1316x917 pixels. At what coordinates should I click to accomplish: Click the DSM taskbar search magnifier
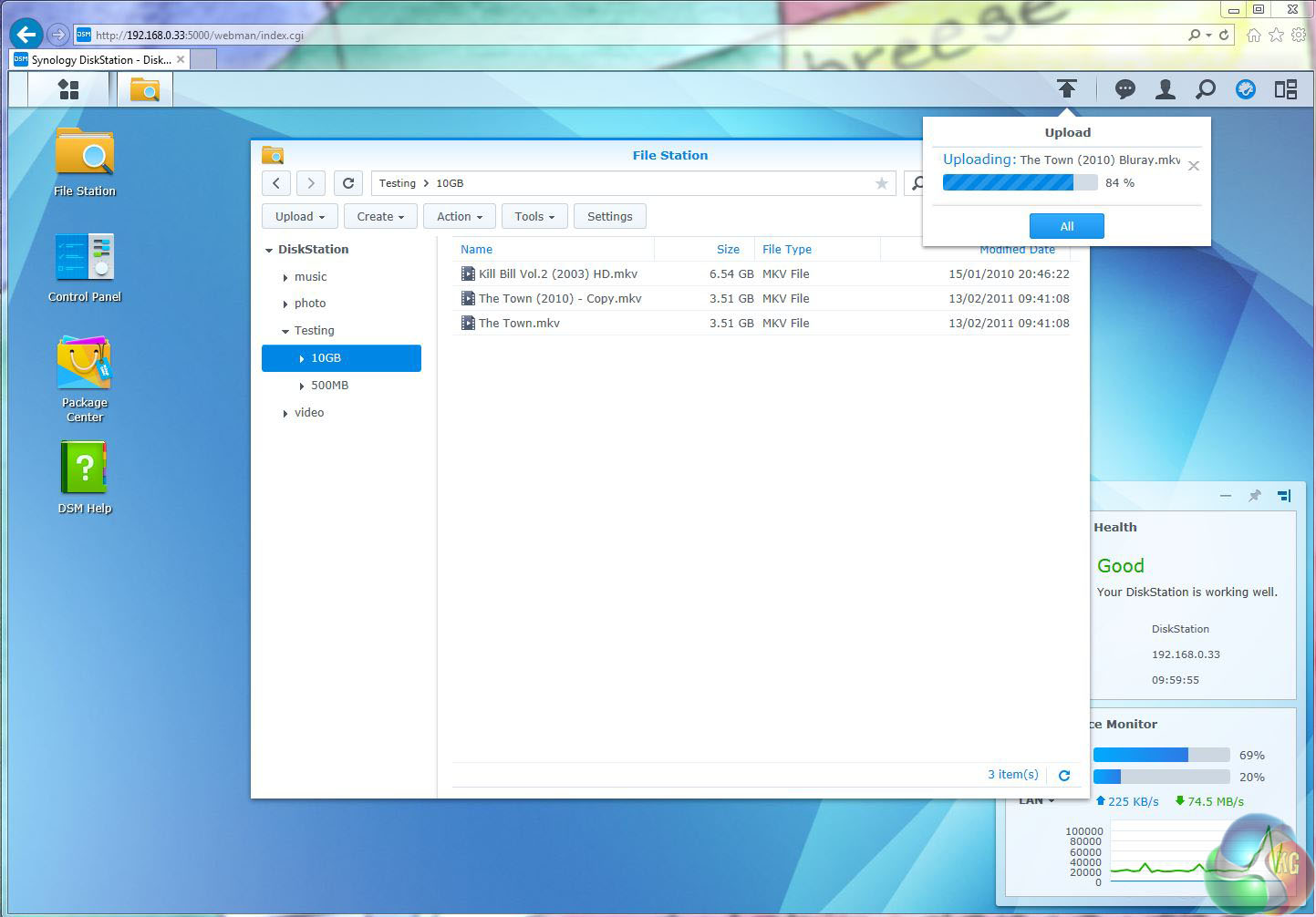[x=1205, y=89]
